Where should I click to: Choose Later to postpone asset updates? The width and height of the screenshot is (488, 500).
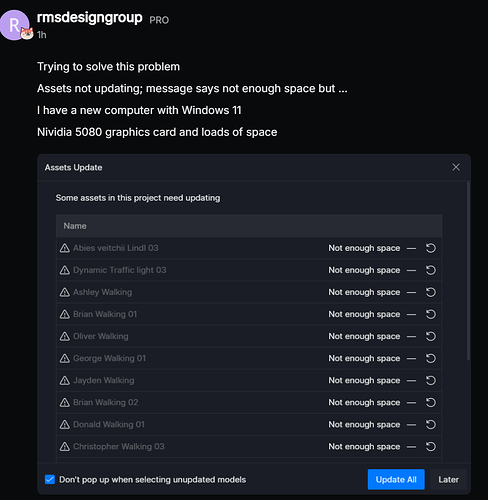pos(448,479)
